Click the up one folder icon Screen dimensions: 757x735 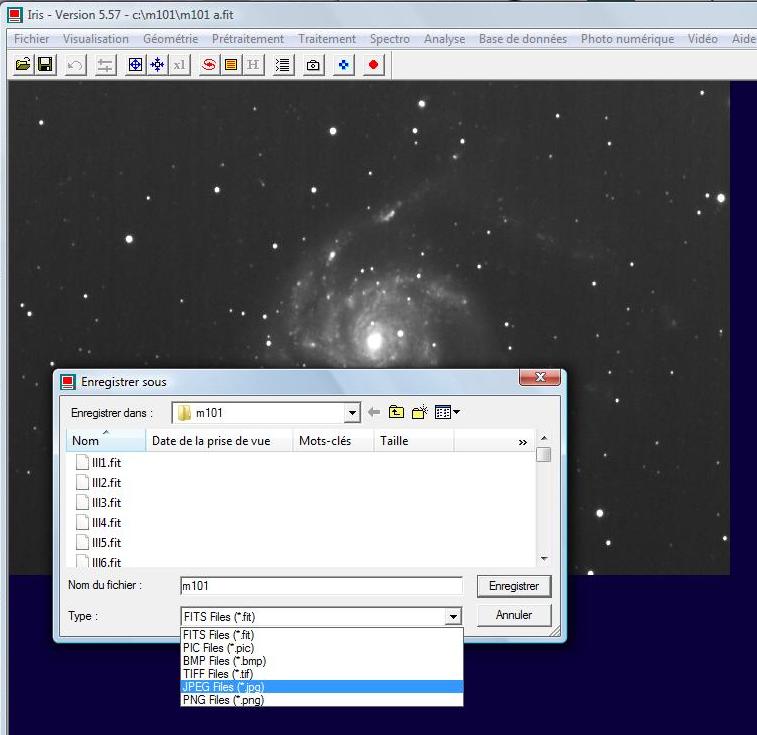click(396, 412)
